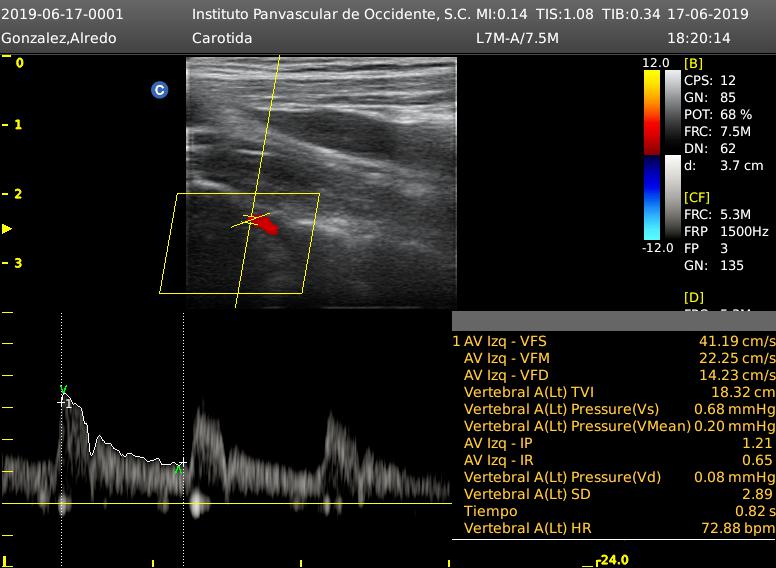Click the probe label L7M-A/7.5M
This screenshot has height=568, width=776.
(517, 38)
